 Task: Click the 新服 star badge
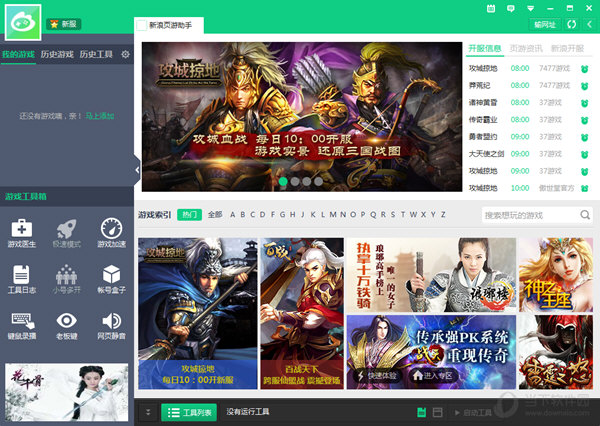click(64, 24)
